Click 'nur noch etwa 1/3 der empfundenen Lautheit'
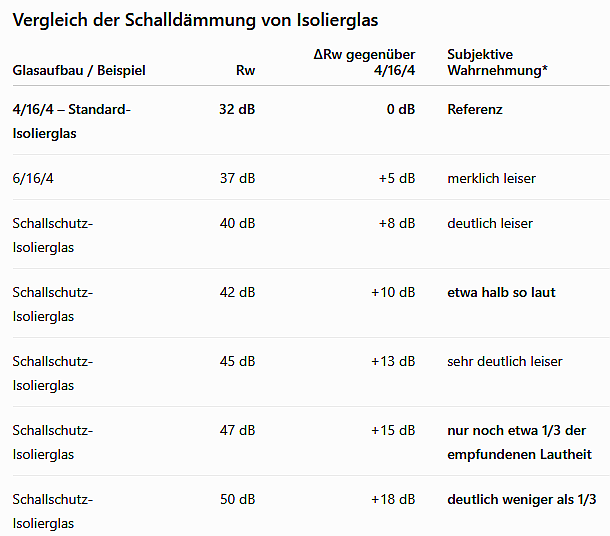Image resolution: width=610 pixels, height=536 pixels. click(519, 442)
